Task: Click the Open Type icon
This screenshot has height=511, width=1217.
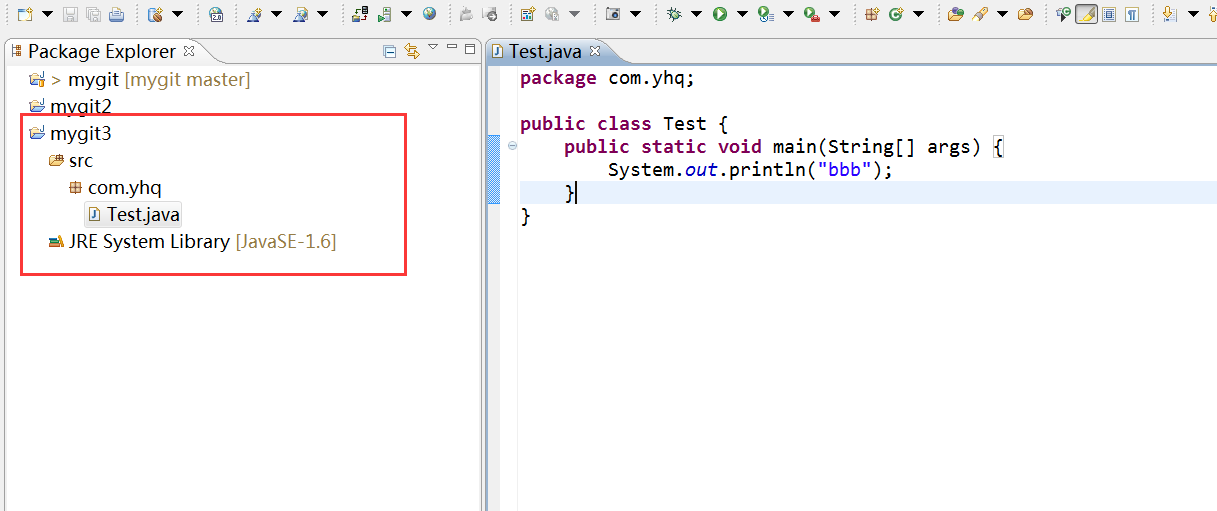Action: pyautogui.click(x=956, y=14)
